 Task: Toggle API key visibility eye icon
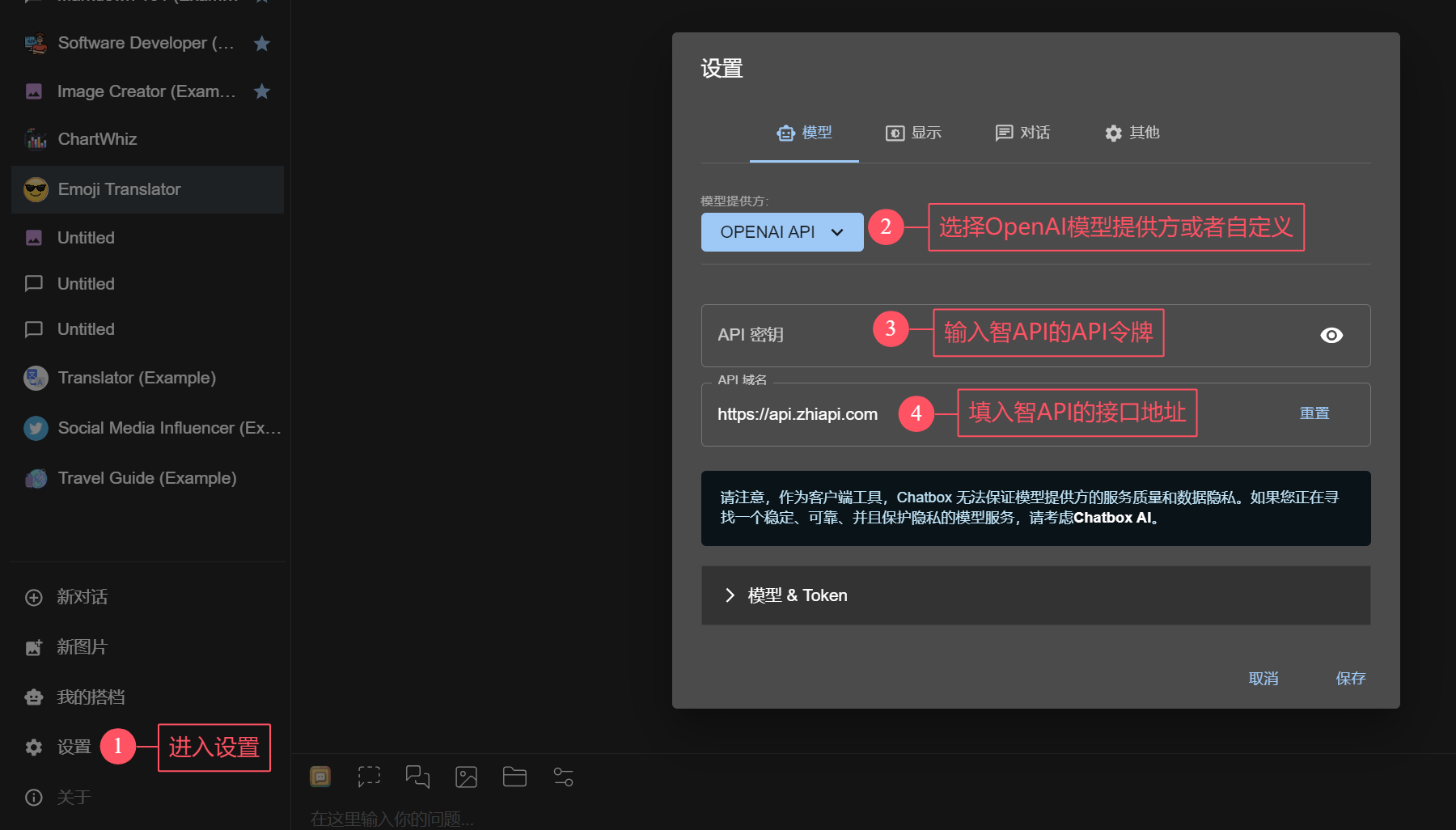coord(1331,335)
